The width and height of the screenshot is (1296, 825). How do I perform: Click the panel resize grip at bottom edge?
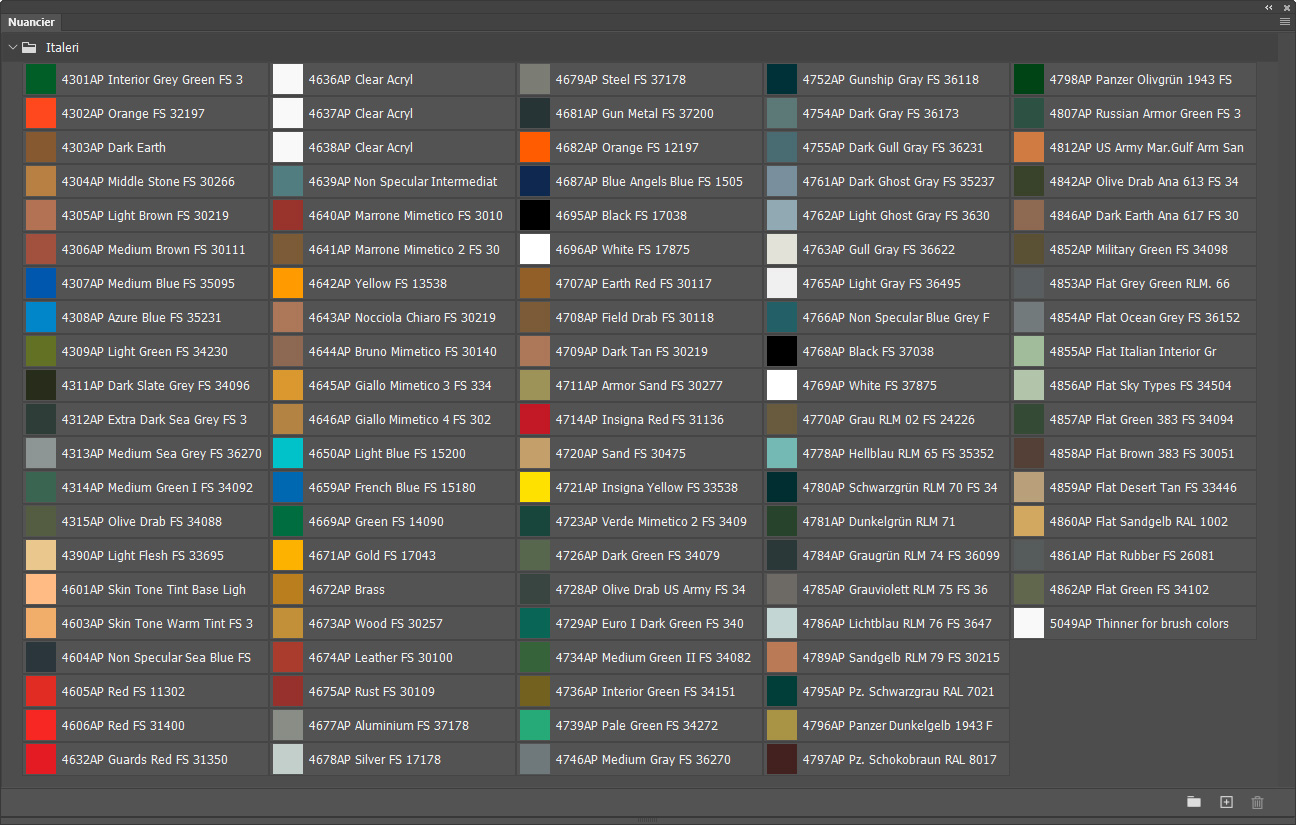(x=647, y=820)
